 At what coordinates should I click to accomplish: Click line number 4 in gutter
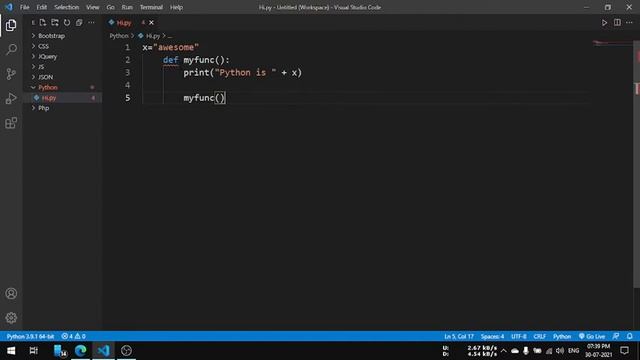pyautogui.click(x=127, y=85)
